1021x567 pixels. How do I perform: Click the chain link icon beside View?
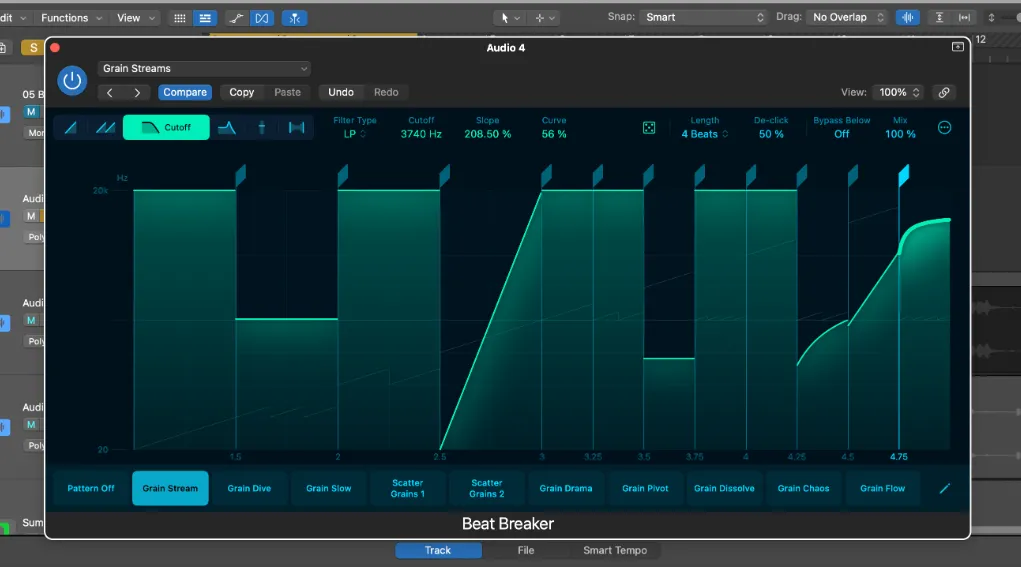pos(944,92)
